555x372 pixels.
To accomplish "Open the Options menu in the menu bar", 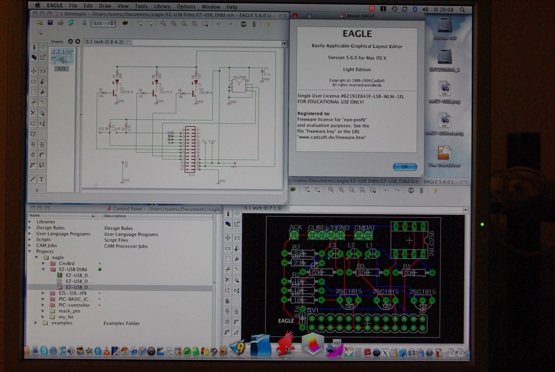I will [185, 6].
